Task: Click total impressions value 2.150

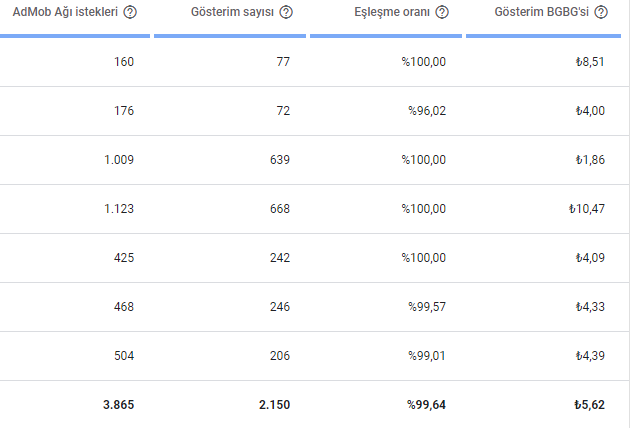Action: point(273,405)
